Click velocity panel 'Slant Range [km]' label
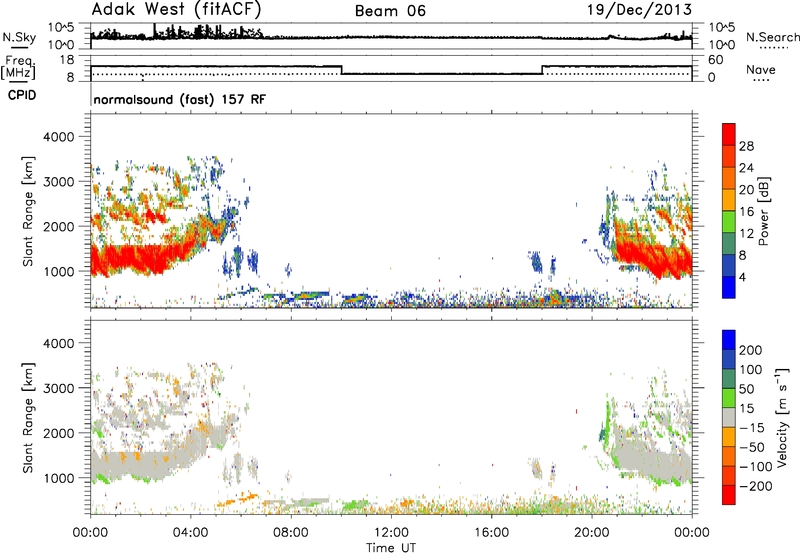 point(28,417)
